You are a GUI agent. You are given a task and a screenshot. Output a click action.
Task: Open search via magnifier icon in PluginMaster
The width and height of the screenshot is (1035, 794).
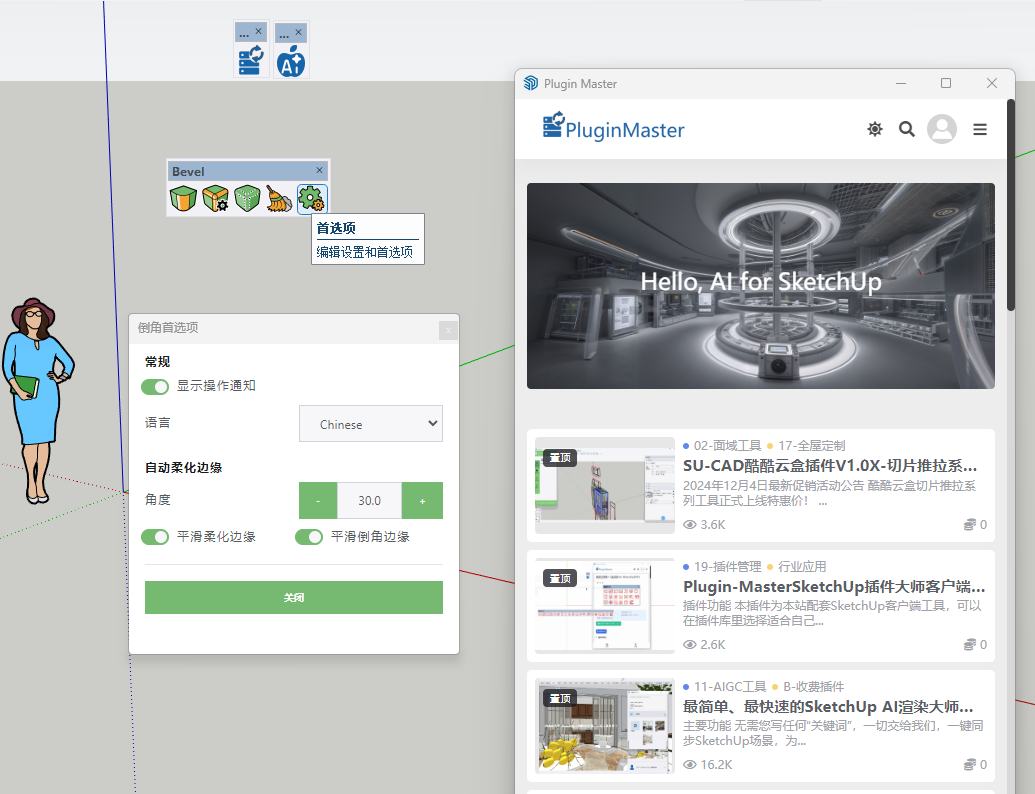pyautogui.click(x=907, y=129)
